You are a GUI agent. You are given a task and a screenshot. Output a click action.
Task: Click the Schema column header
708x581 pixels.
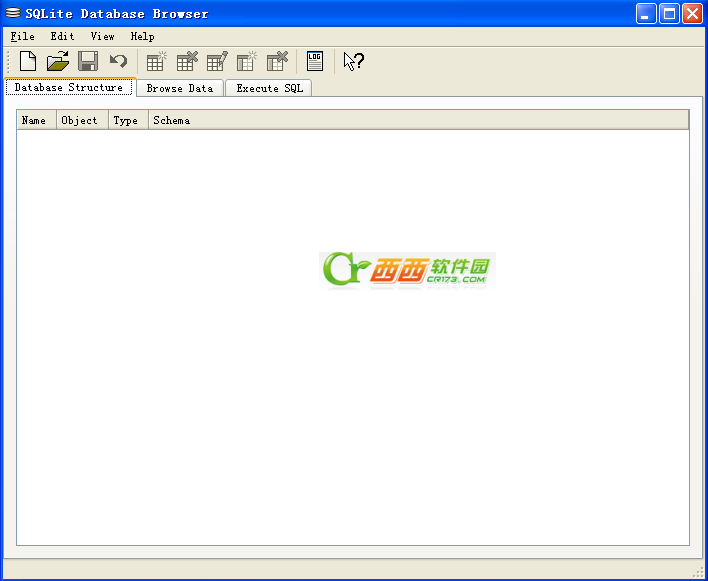tap(419, 120)
